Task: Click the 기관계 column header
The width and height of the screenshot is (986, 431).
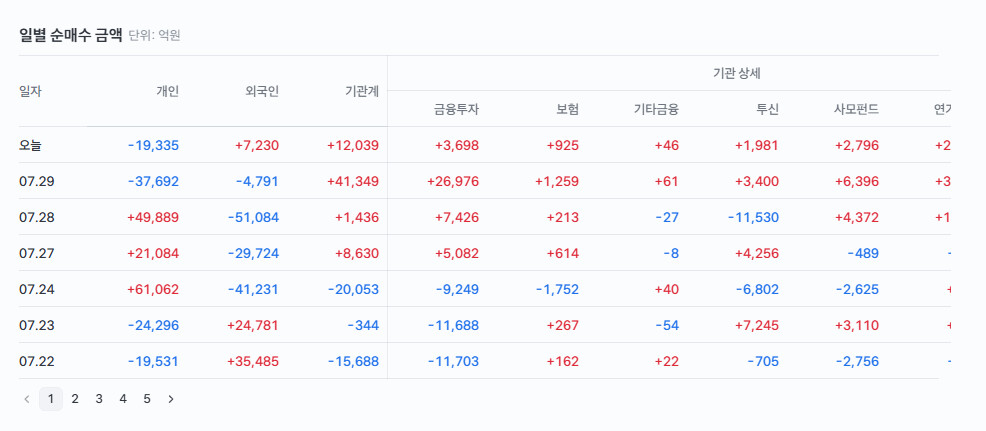Action: pos(362,91)
